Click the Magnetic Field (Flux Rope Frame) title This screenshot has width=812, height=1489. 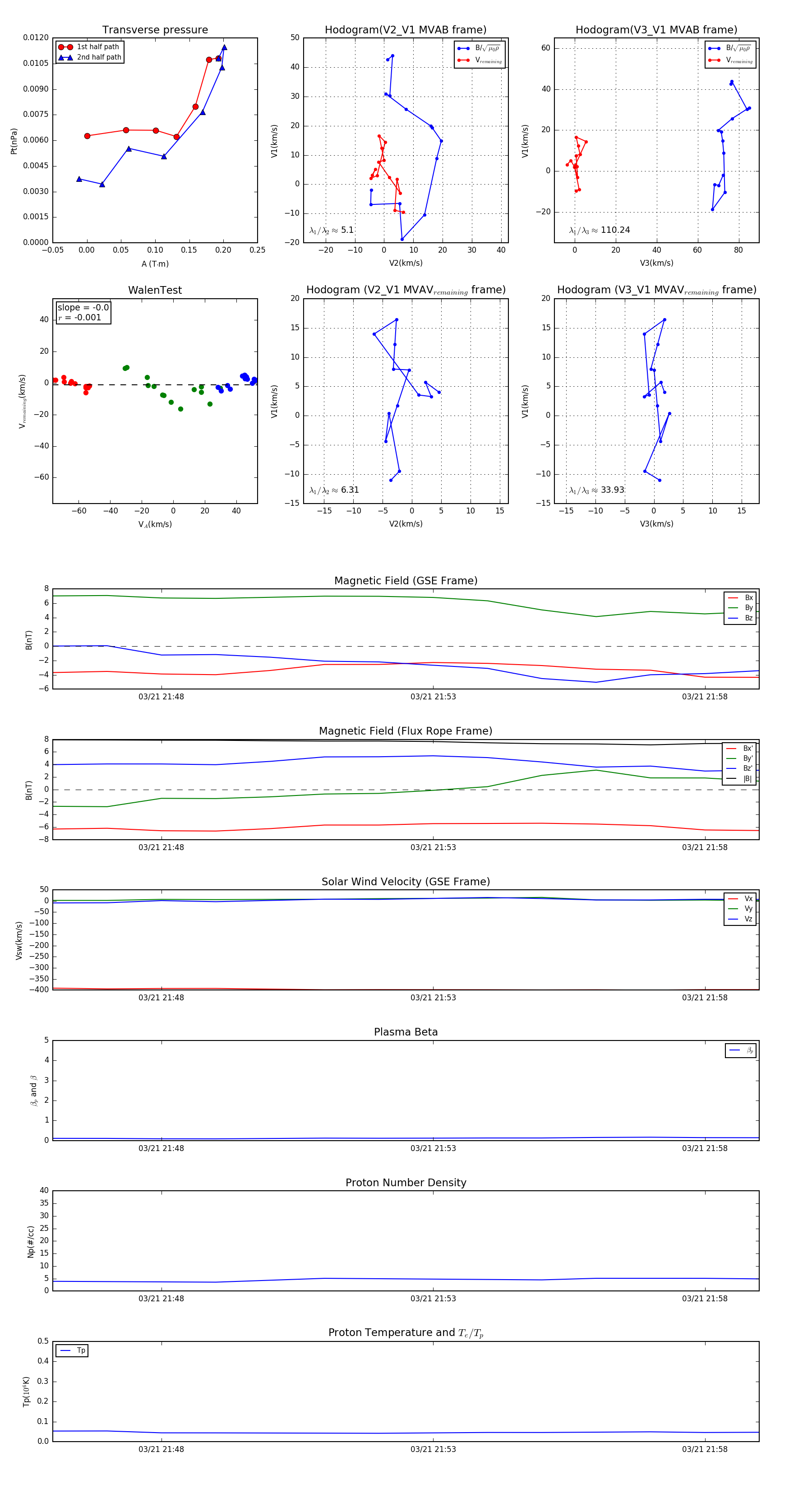[x=406, y=731]
